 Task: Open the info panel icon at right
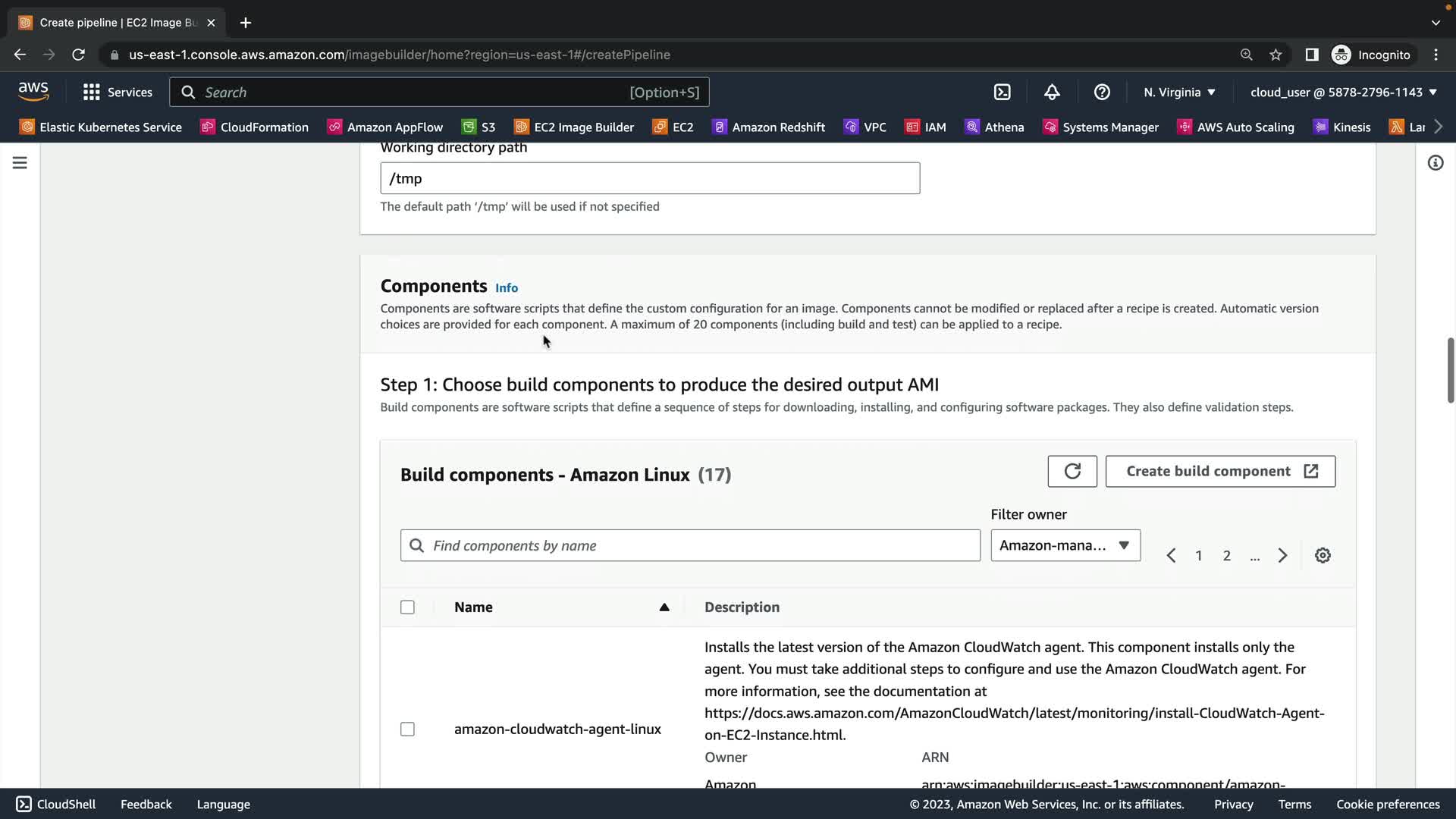click(1435, 163)
